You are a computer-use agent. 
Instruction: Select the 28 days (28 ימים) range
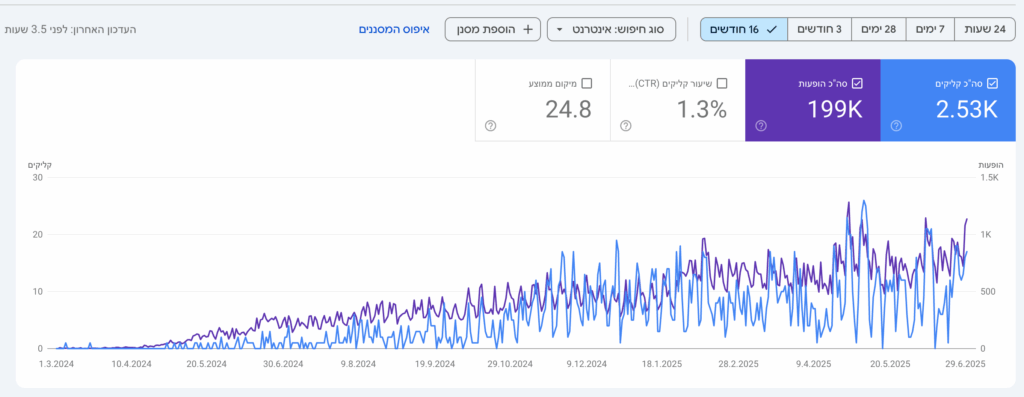click(x=880, y=29)
